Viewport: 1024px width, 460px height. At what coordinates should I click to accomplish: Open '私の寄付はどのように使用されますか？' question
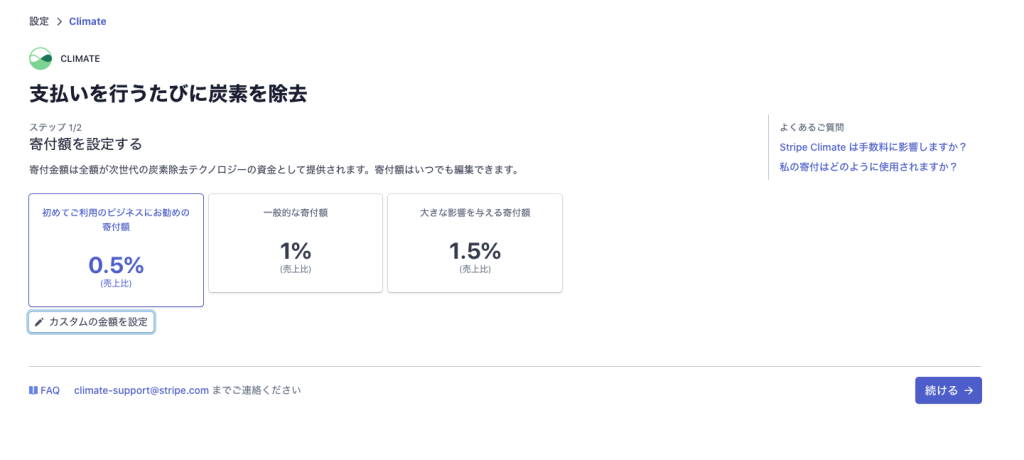[x=868, y=167]
